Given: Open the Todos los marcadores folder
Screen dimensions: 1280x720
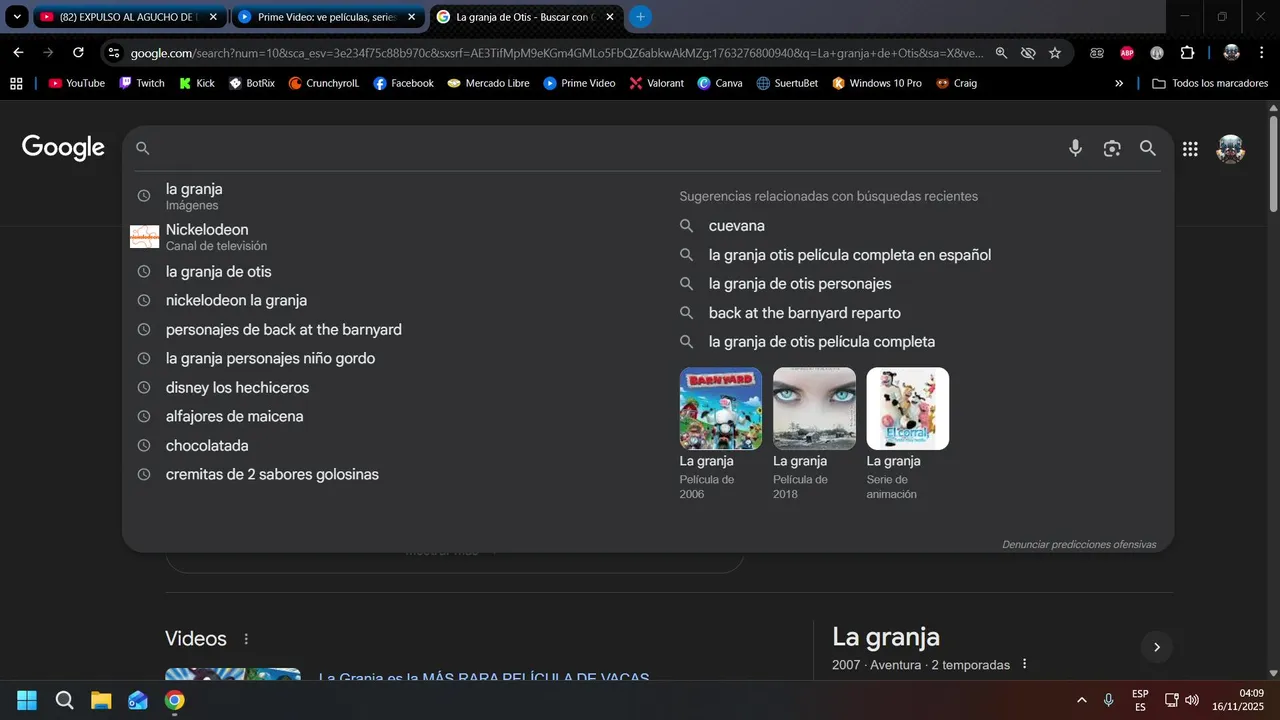Looking at the screenshot, I should (x=1210, y=83).
